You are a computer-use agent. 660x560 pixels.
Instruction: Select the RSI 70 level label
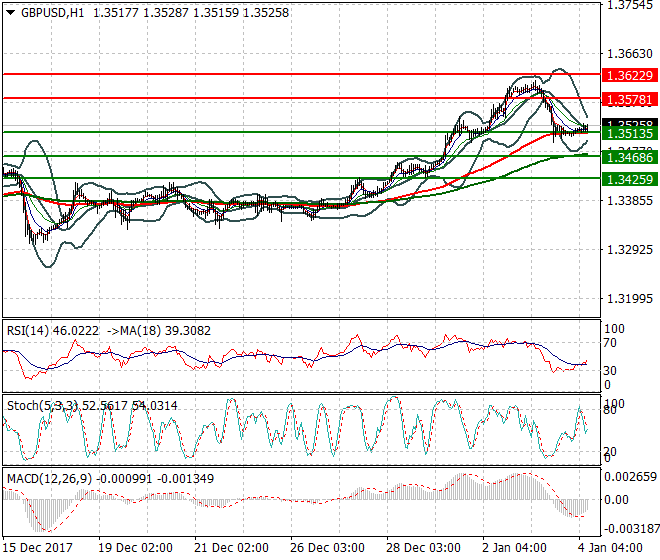(x=610, y=343)
